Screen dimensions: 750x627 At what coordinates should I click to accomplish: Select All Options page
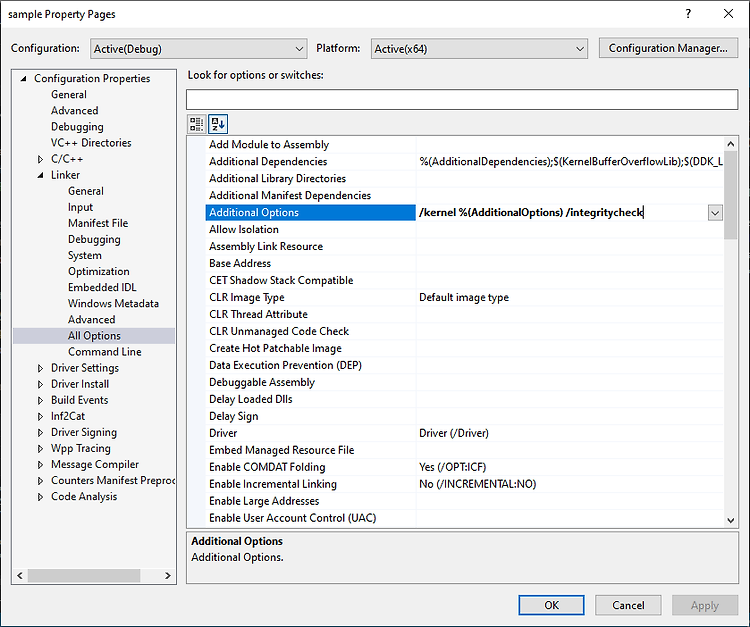94,336
